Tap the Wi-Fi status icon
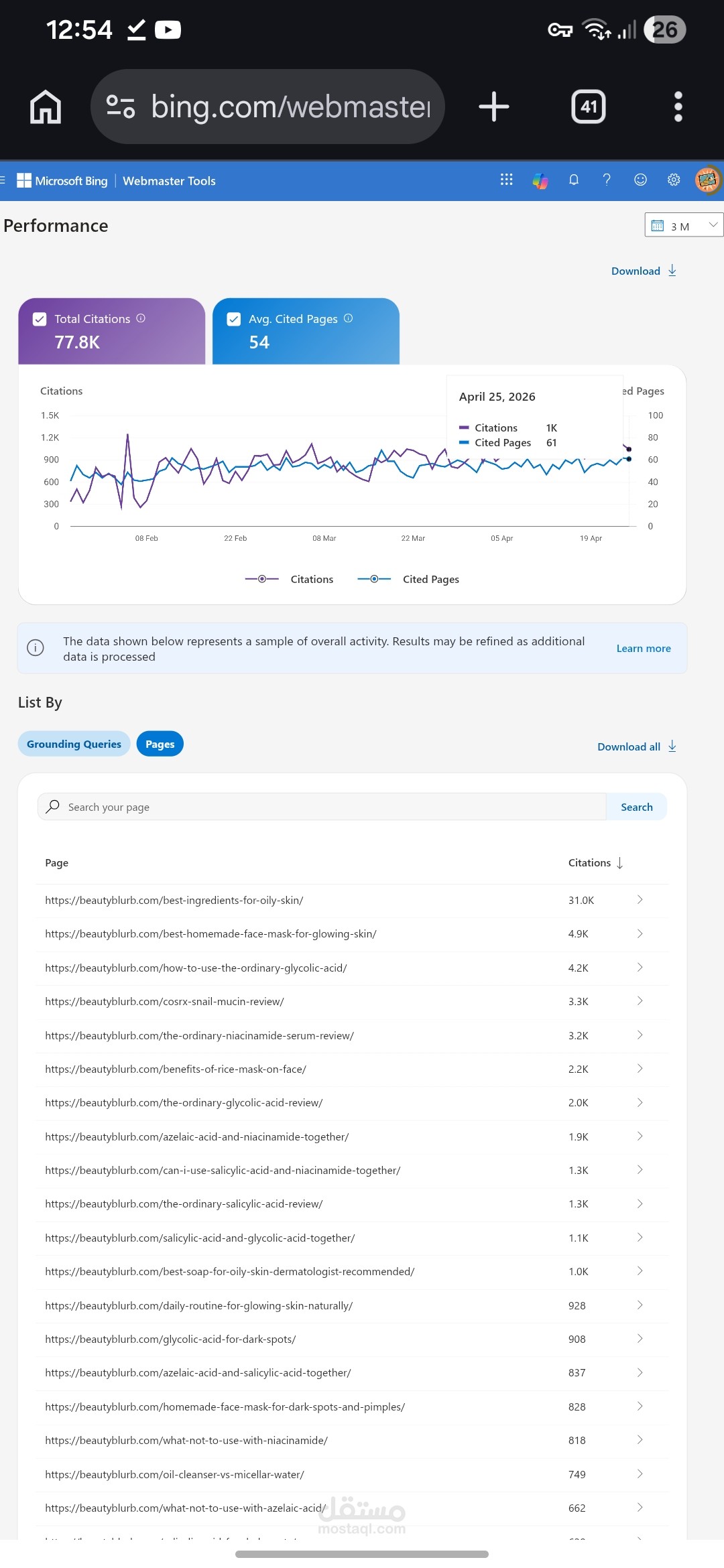The width and height of the screenshot is (724, 1568). 596,29
